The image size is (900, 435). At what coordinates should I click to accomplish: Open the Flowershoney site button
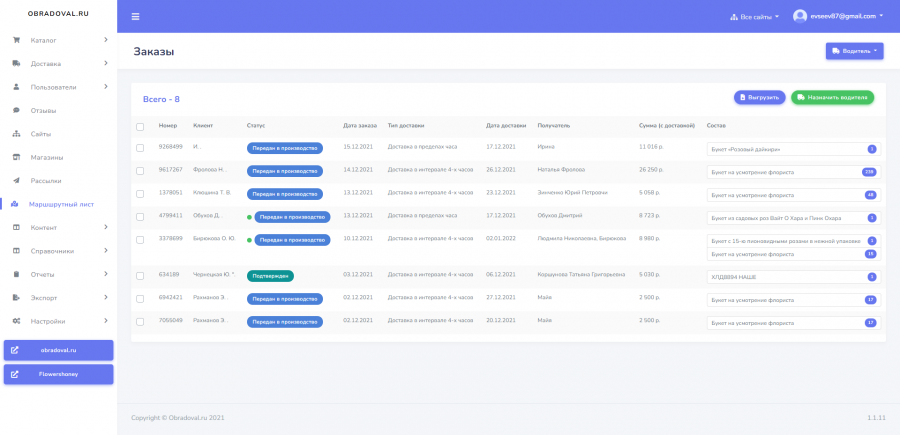click(59, 374)
